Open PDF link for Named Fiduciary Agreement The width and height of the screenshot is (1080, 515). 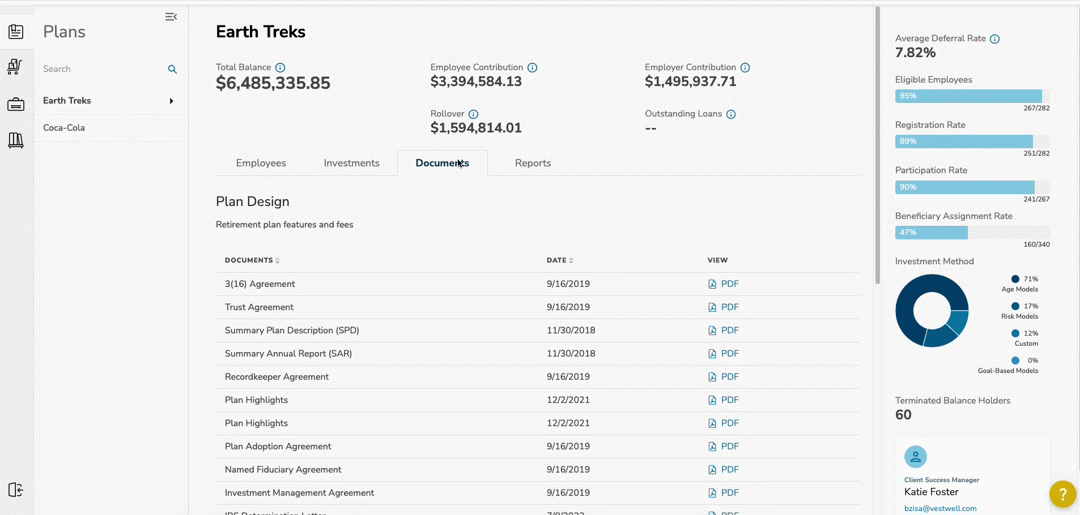point(729,470)
